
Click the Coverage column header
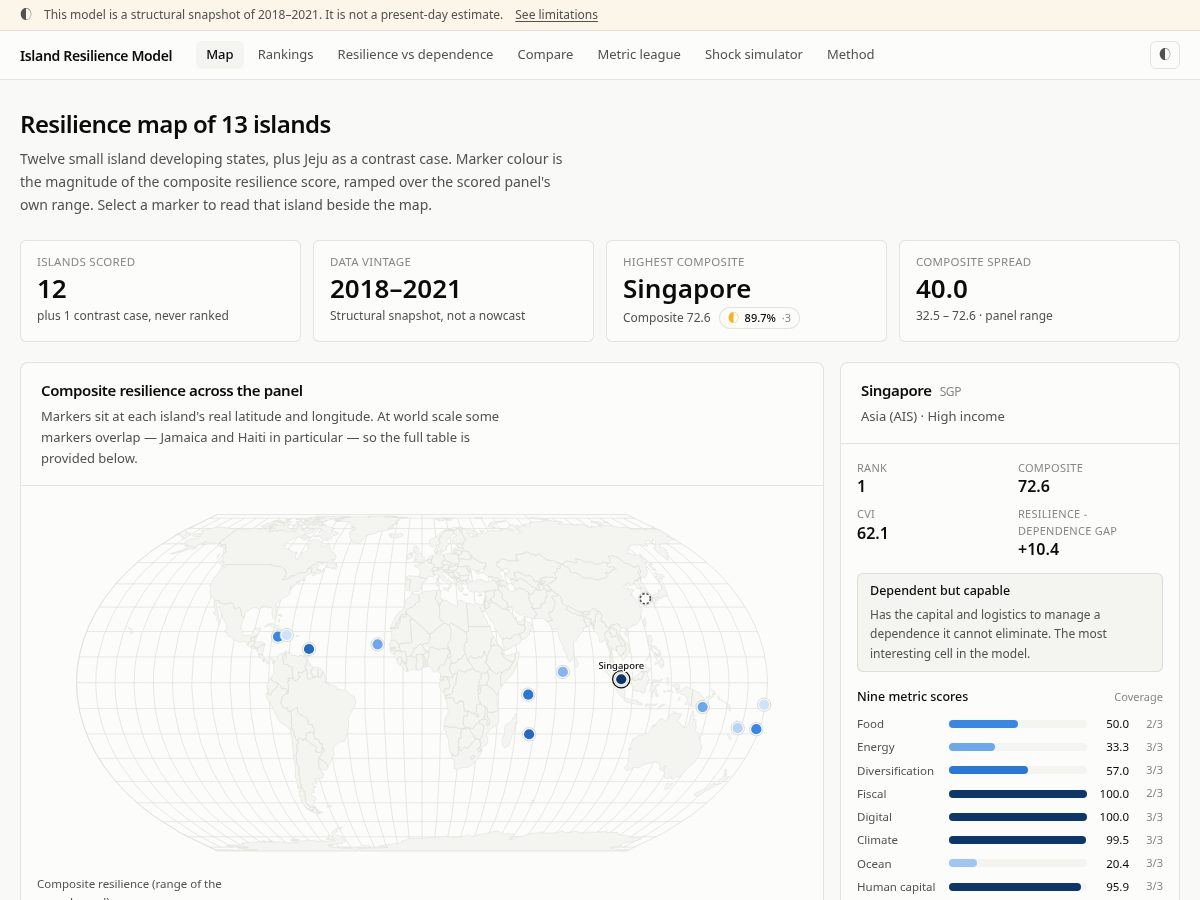[1138, 697]
